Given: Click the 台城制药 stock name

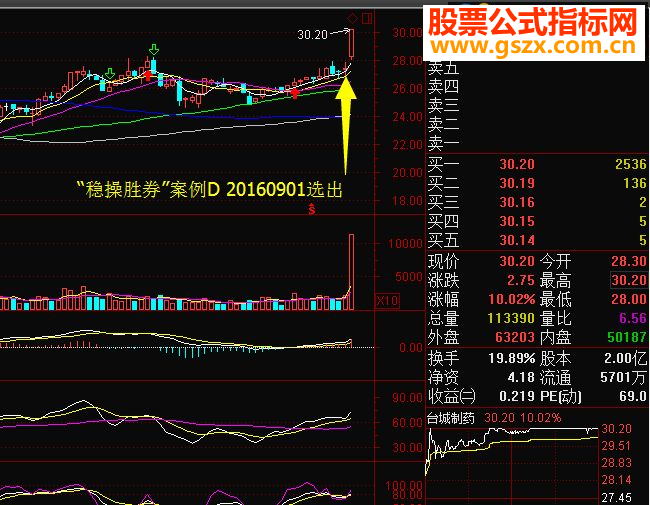Looking at the screenshot, I should point(451,418).
